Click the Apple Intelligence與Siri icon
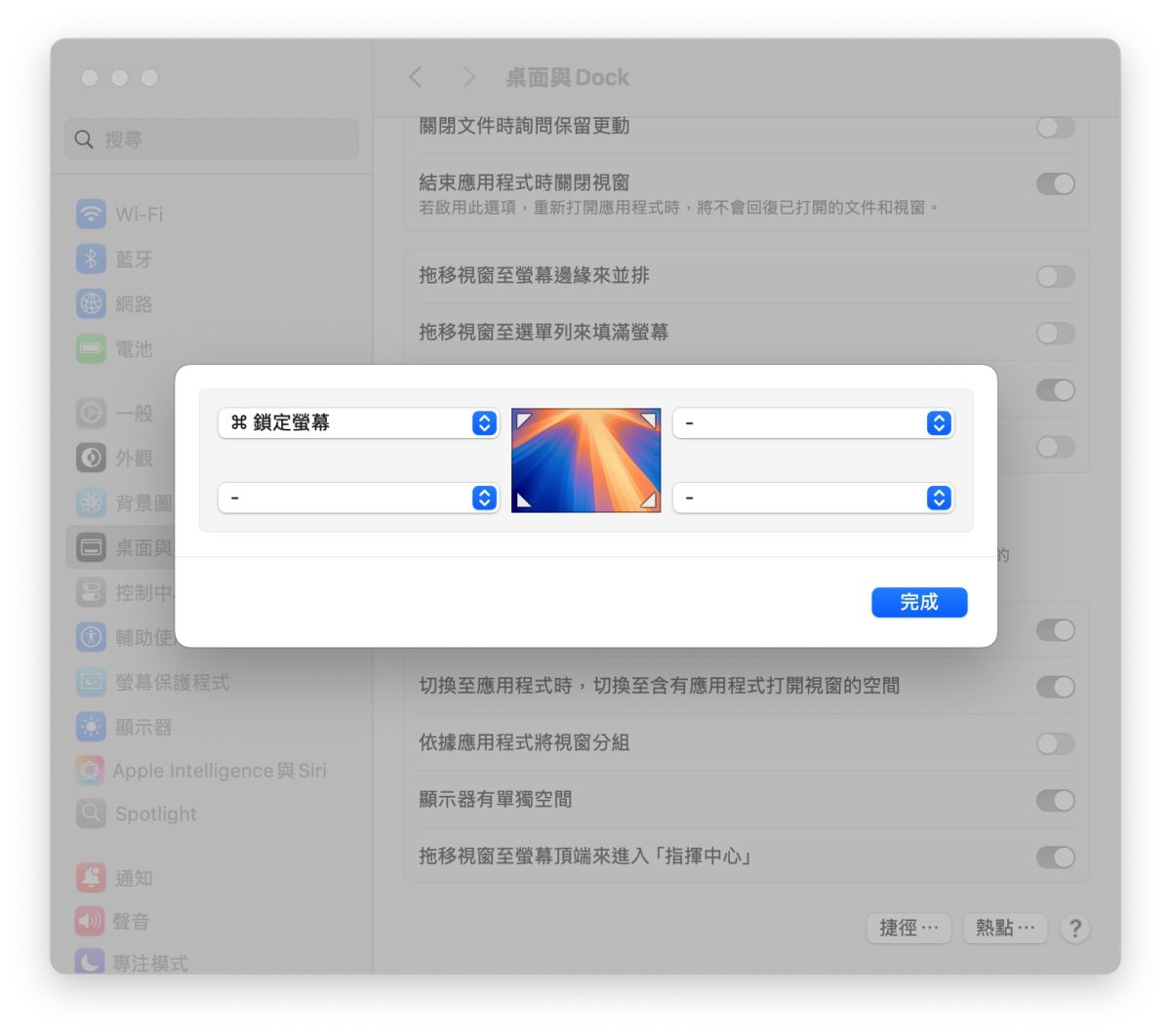 coord(91,771)
